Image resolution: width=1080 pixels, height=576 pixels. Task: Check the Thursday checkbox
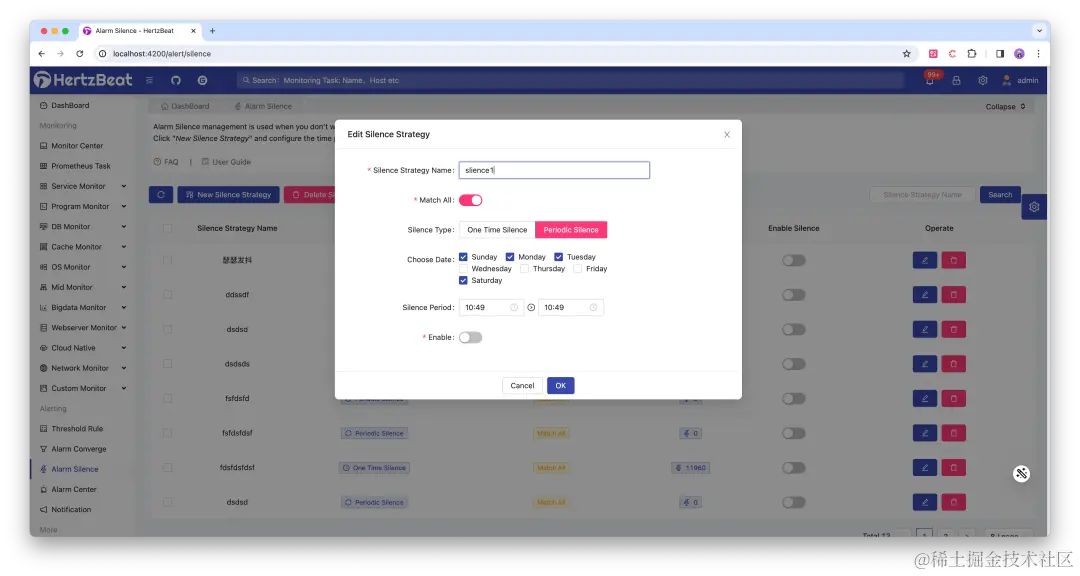point(525,269)
